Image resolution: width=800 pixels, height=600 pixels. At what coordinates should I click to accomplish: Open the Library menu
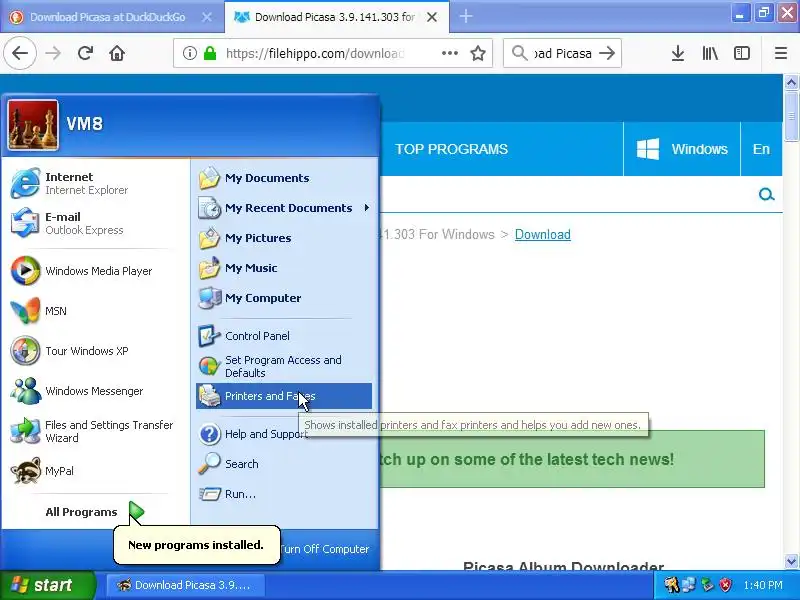tap(710, 53)
